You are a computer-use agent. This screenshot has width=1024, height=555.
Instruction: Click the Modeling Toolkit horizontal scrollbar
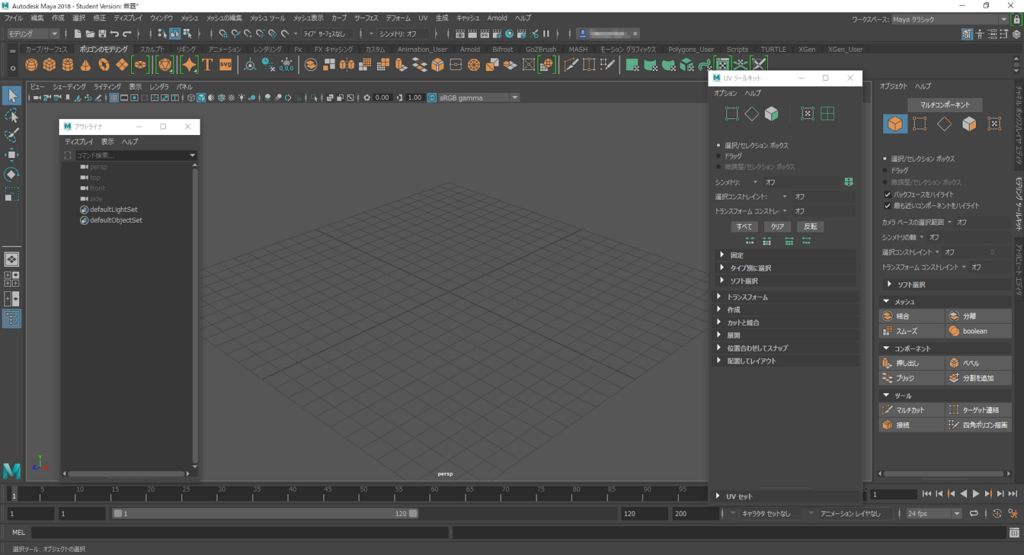[944, 474]
